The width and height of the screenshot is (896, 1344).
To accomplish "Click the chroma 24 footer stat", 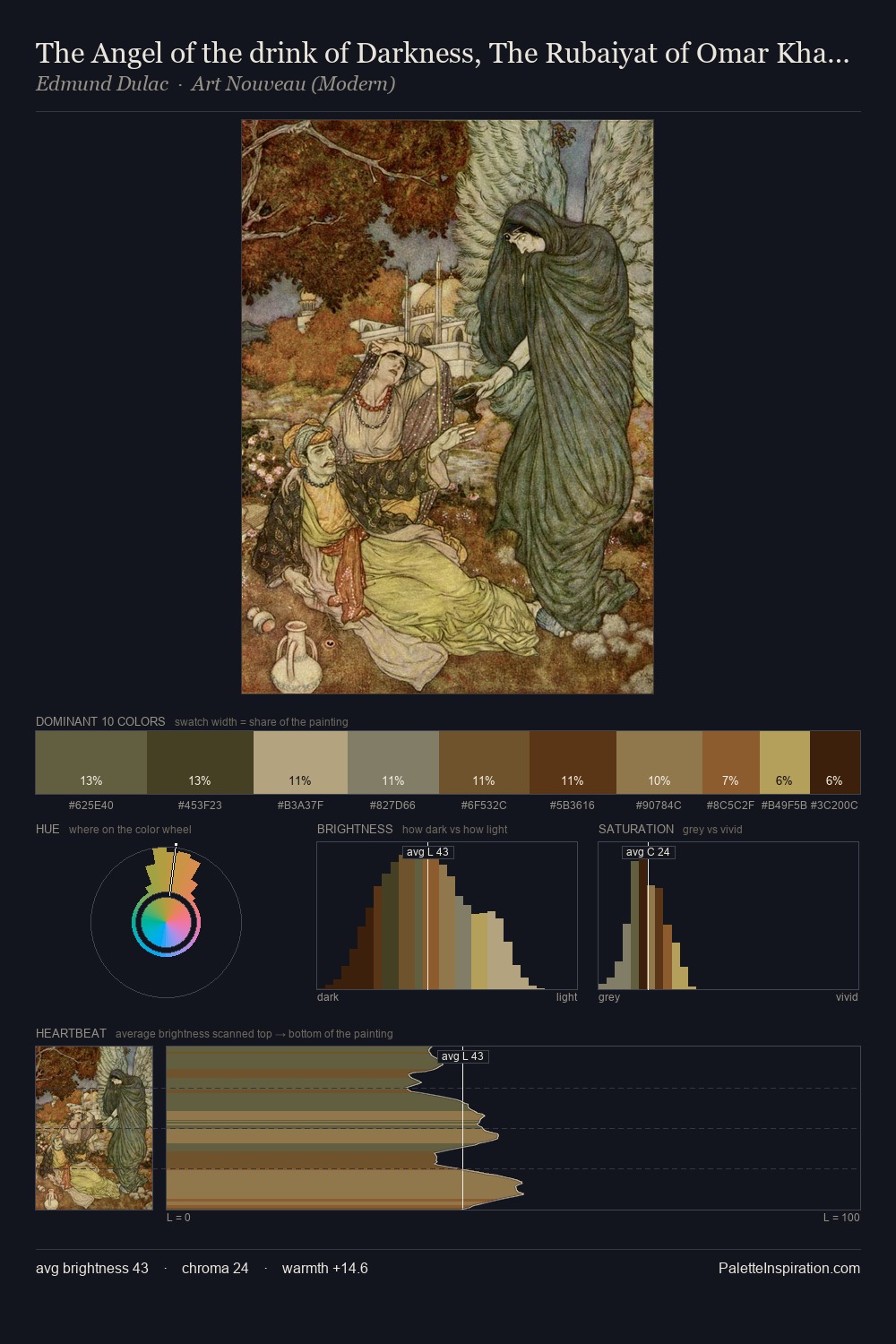I will point(215,1268).
